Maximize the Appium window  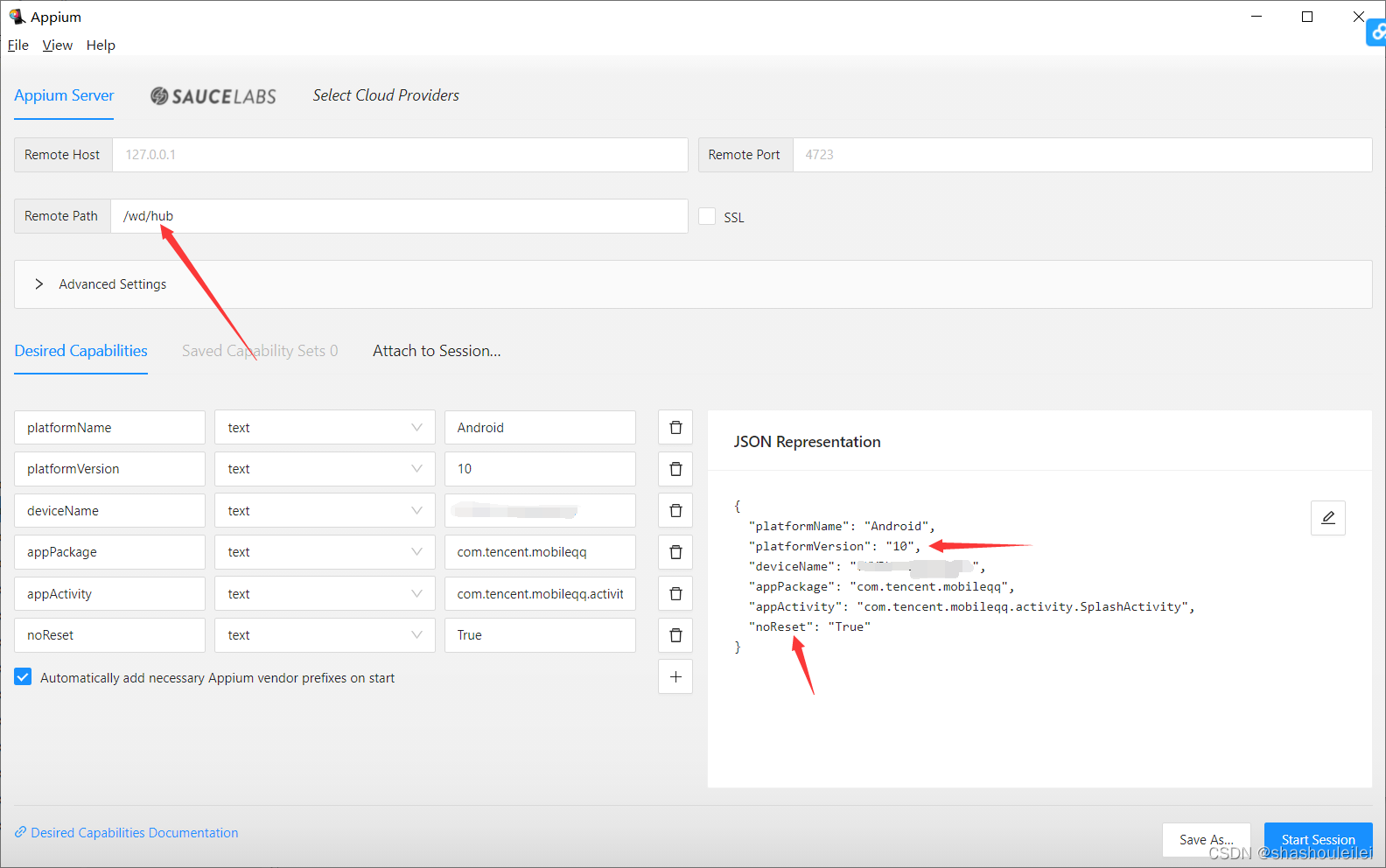tap(1307, 17)
